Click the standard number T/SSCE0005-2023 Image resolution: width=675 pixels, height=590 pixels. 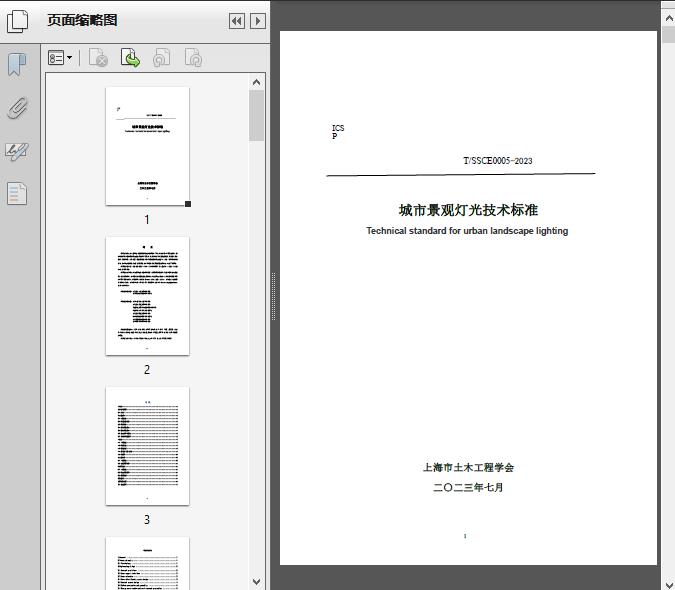coord(498,161)
